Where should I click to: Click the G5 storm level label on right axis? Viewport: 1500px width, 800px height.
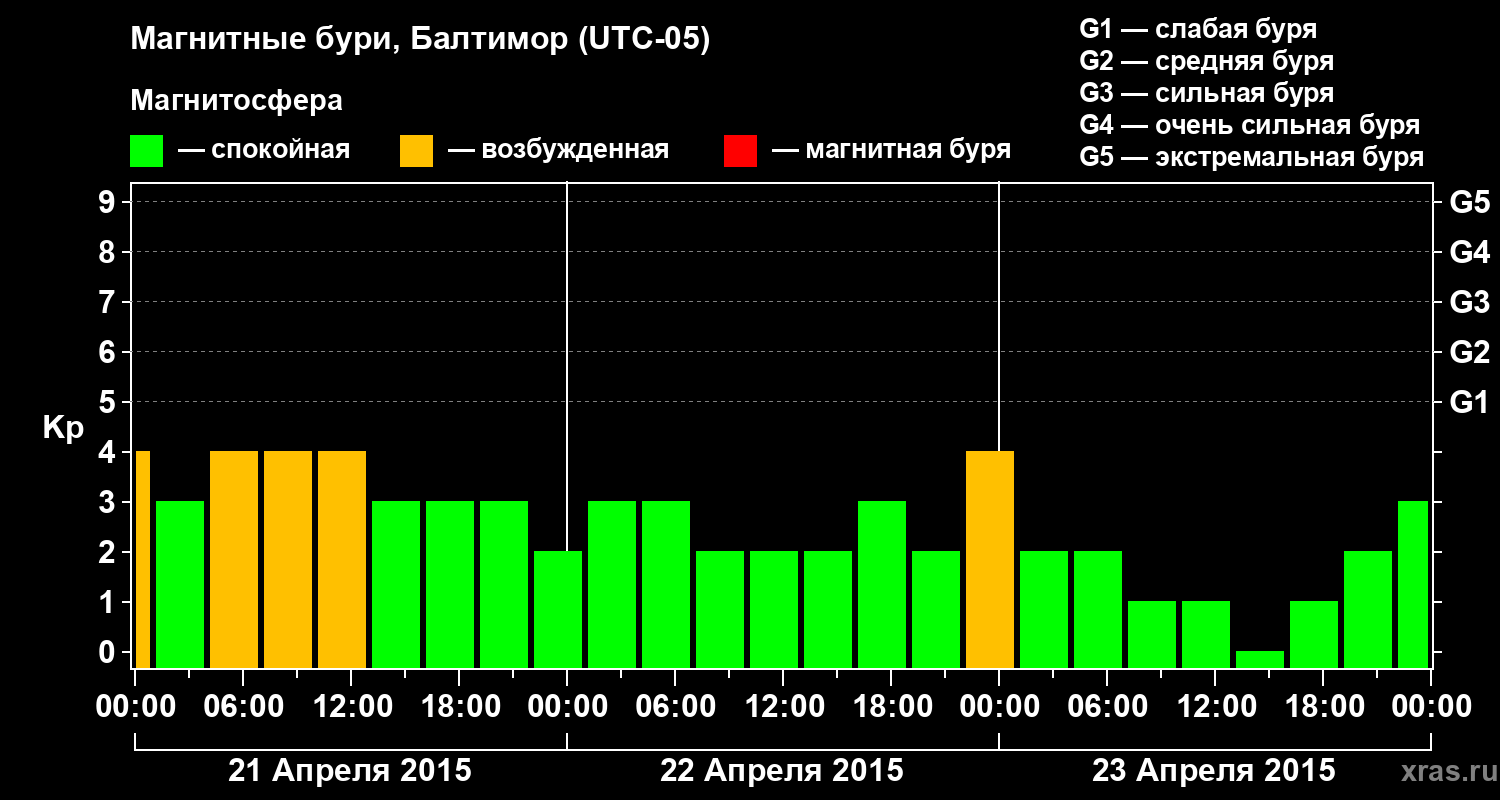coord(1469,202)
